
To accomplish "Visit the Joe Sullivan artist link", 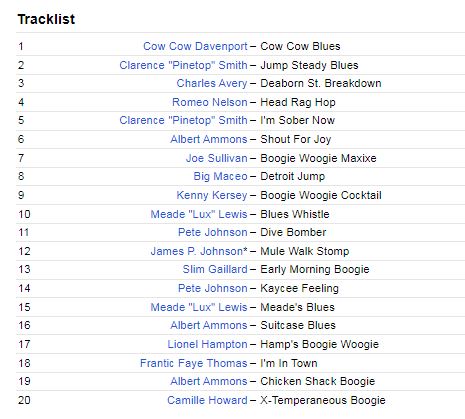I will (x=217, y=158).
